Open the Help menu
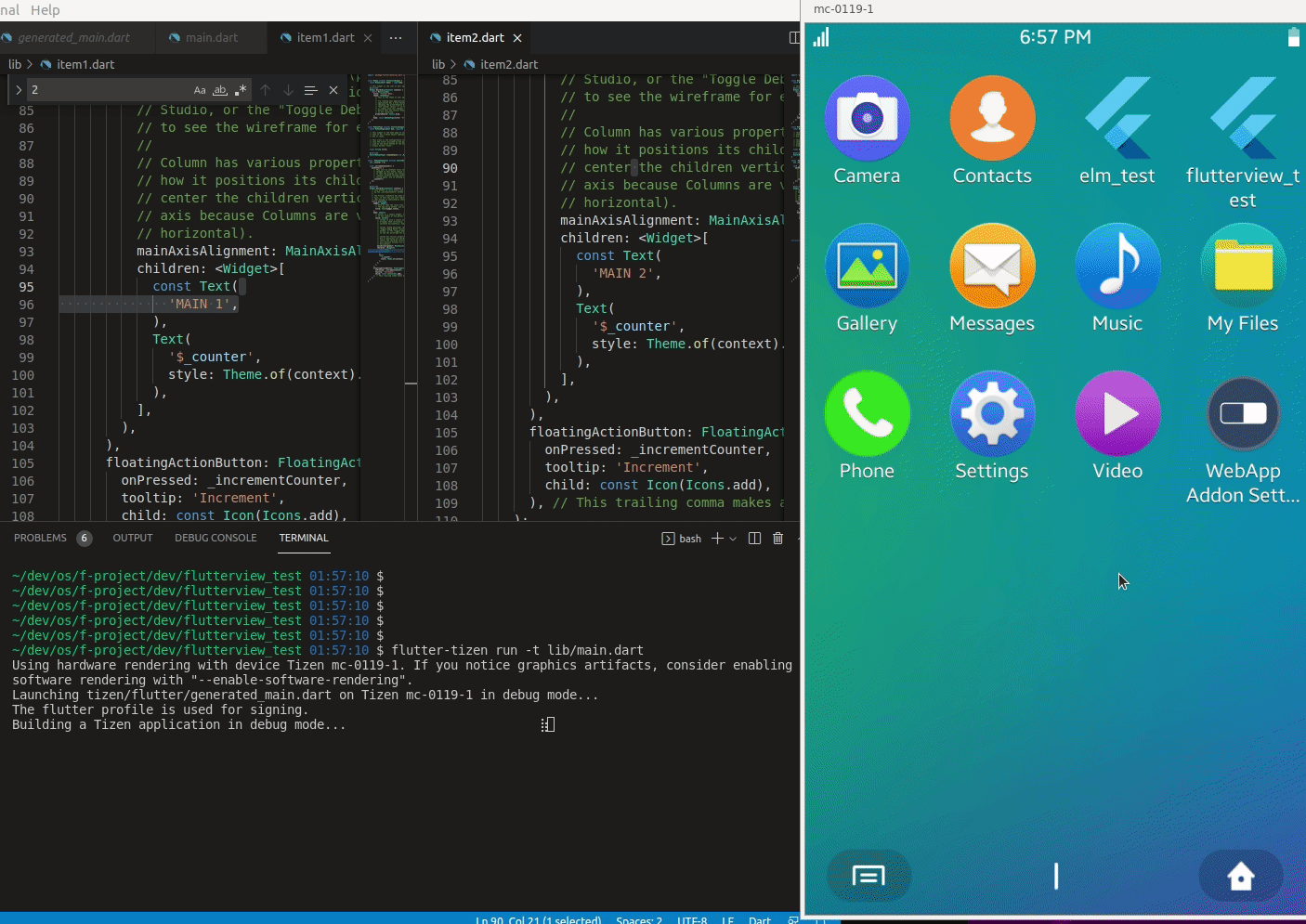Viewport: 1306px width, 924px height. point(46,9)
